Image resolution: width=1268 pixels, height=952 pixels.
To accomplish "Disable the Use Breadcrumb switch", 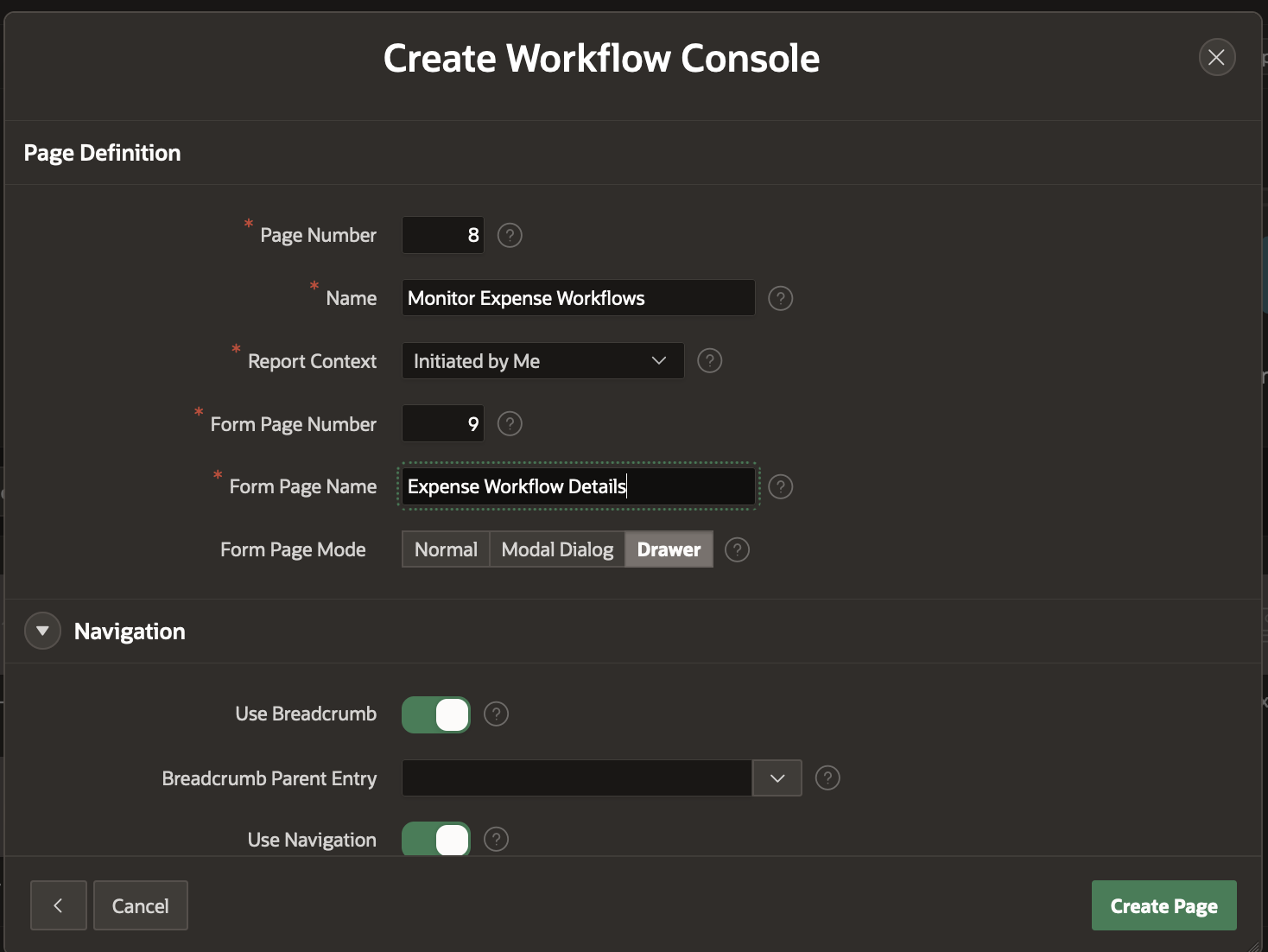I will (436, 714).
